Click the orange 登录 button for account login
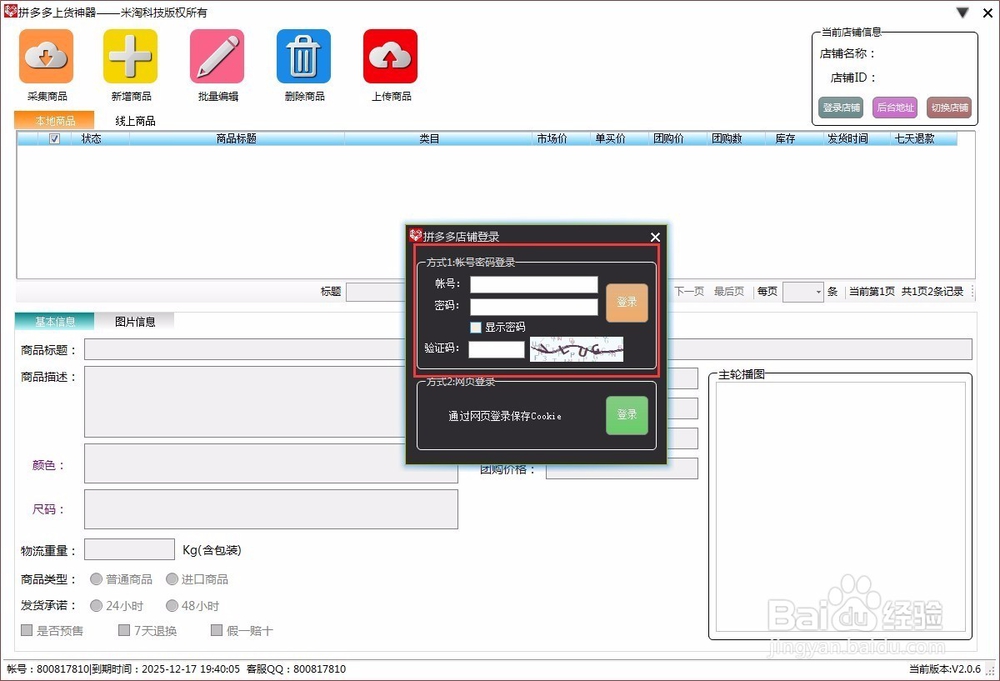Screen dimensions: 1000x681 coord(627,303)
